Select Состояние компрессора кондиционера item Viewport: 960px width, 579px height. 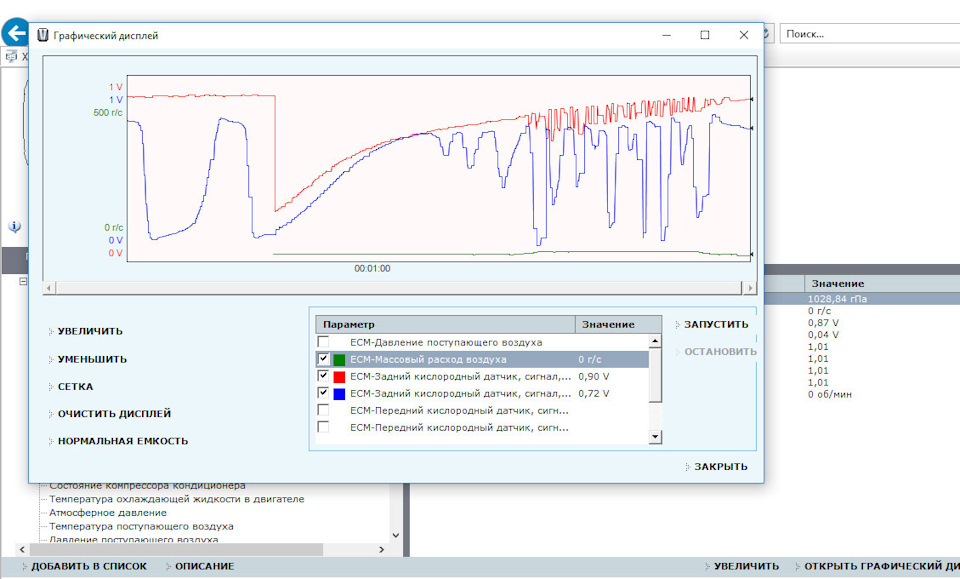[147, 486]
